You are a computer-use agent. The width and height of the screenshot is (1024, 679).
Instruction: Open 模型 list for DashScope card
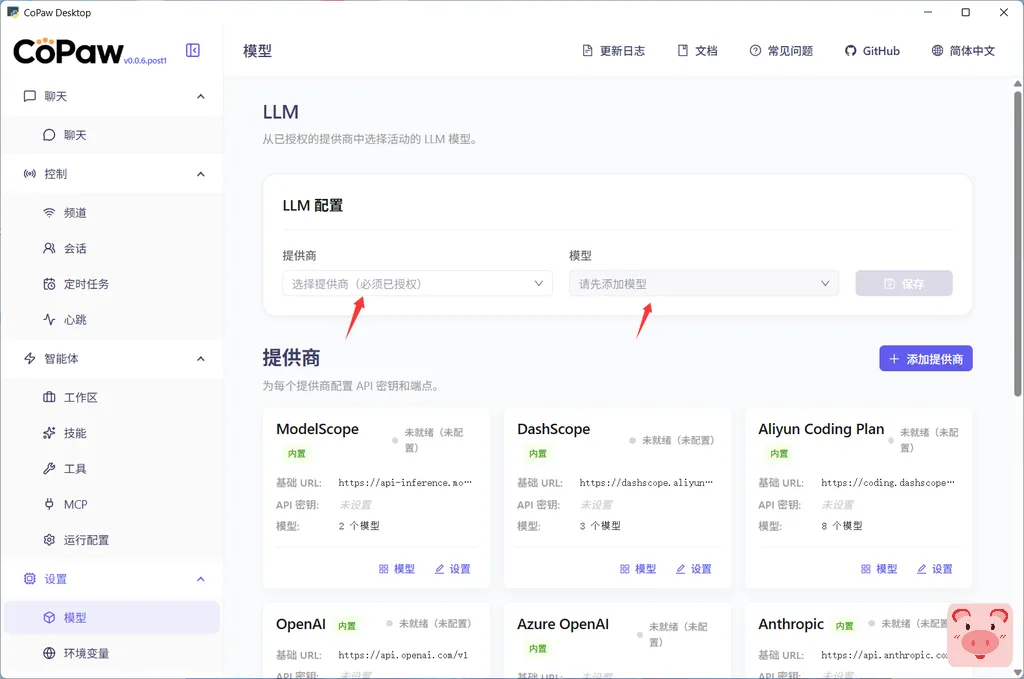[638, 569]
